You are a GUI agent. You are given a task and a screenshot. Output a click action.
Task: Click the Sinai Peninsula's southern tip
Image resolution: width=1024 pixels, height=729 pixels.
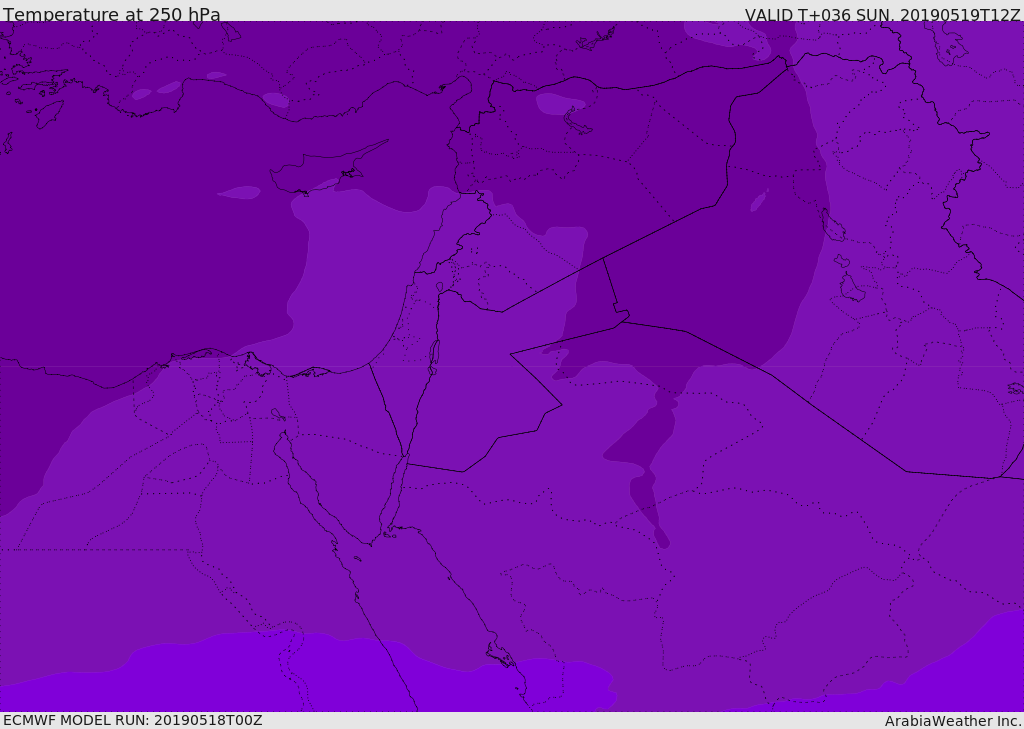click(386, 531)
